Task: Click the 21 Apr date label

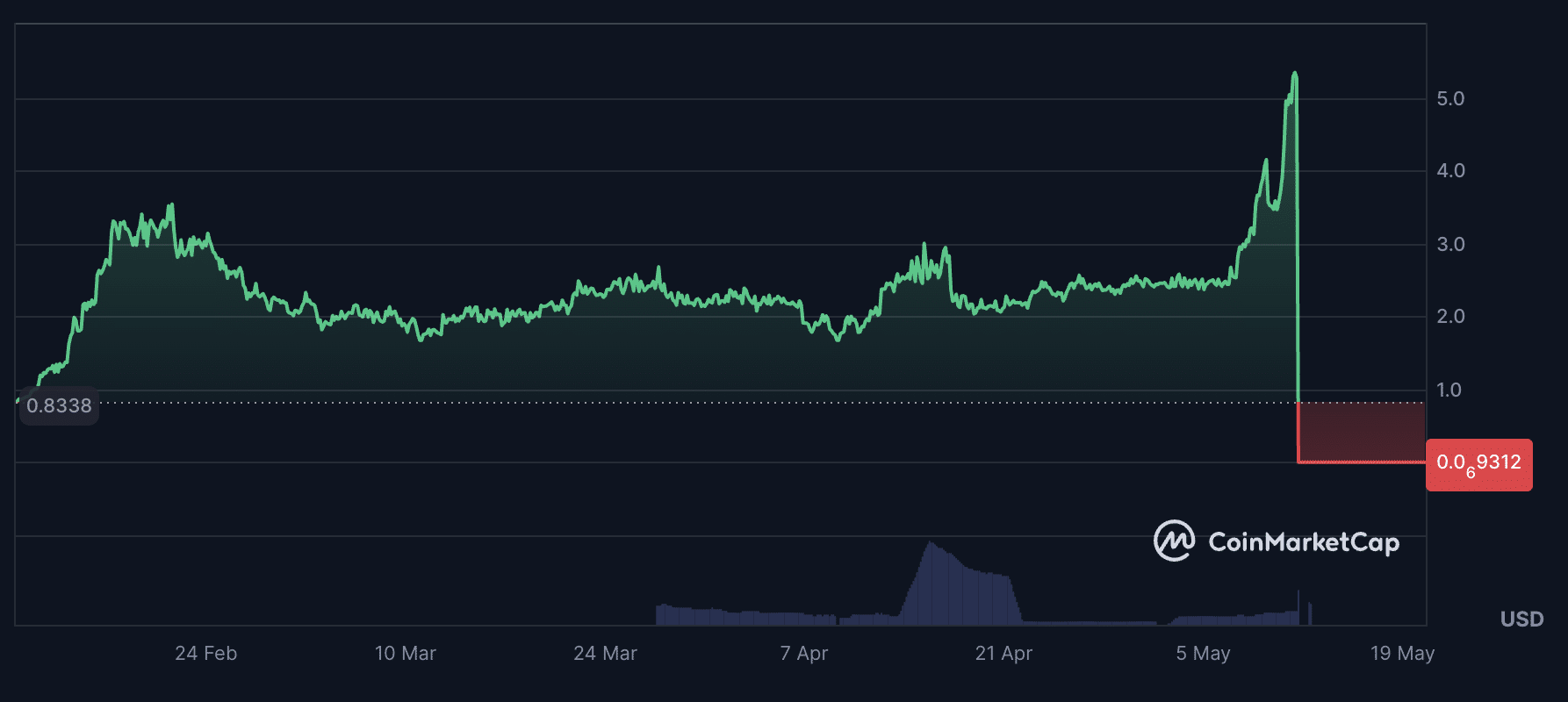Action: (x=1003, y=654)
